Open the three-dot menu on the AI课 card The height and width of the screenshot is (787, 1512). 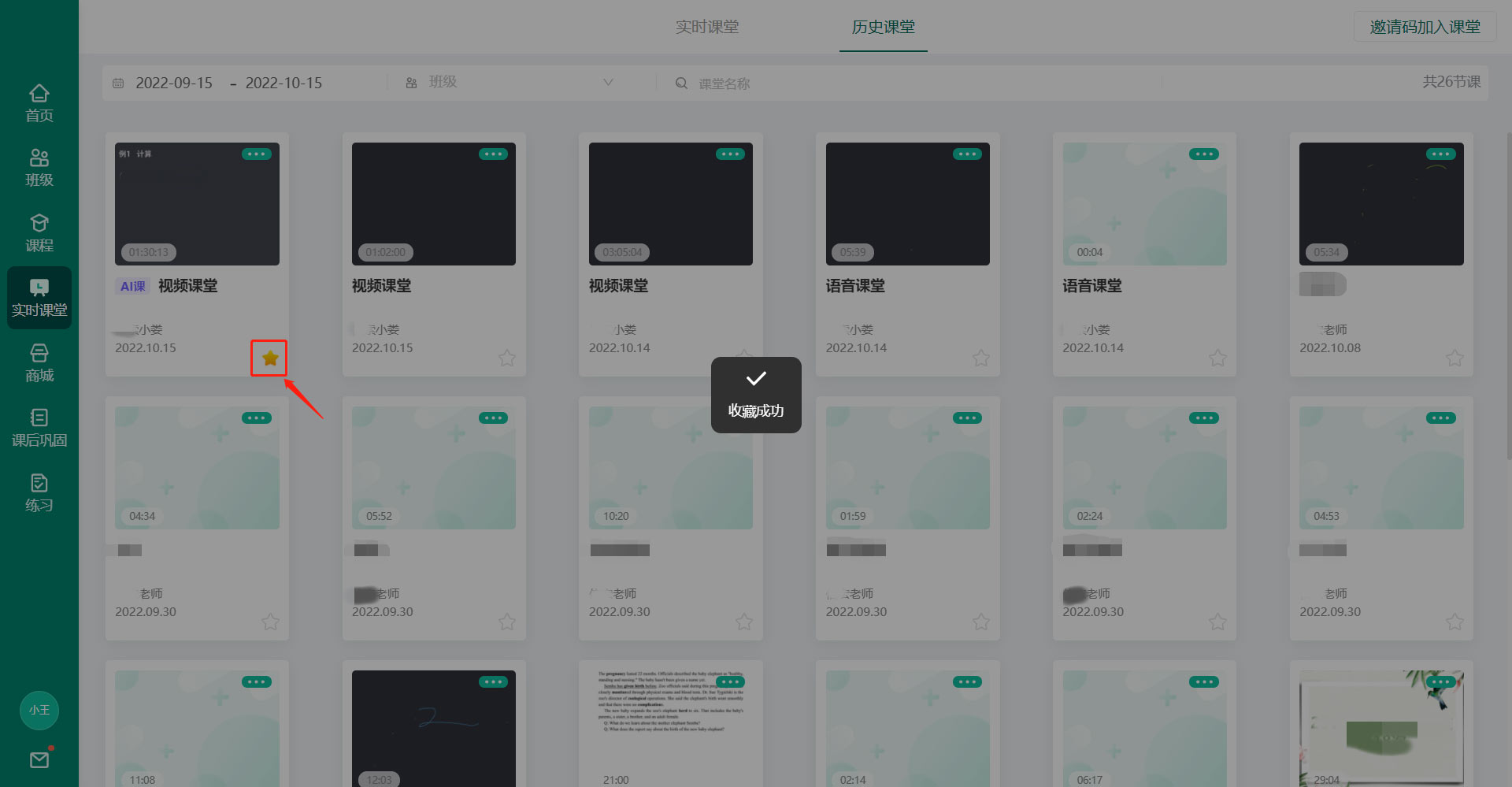pos(256,154)
